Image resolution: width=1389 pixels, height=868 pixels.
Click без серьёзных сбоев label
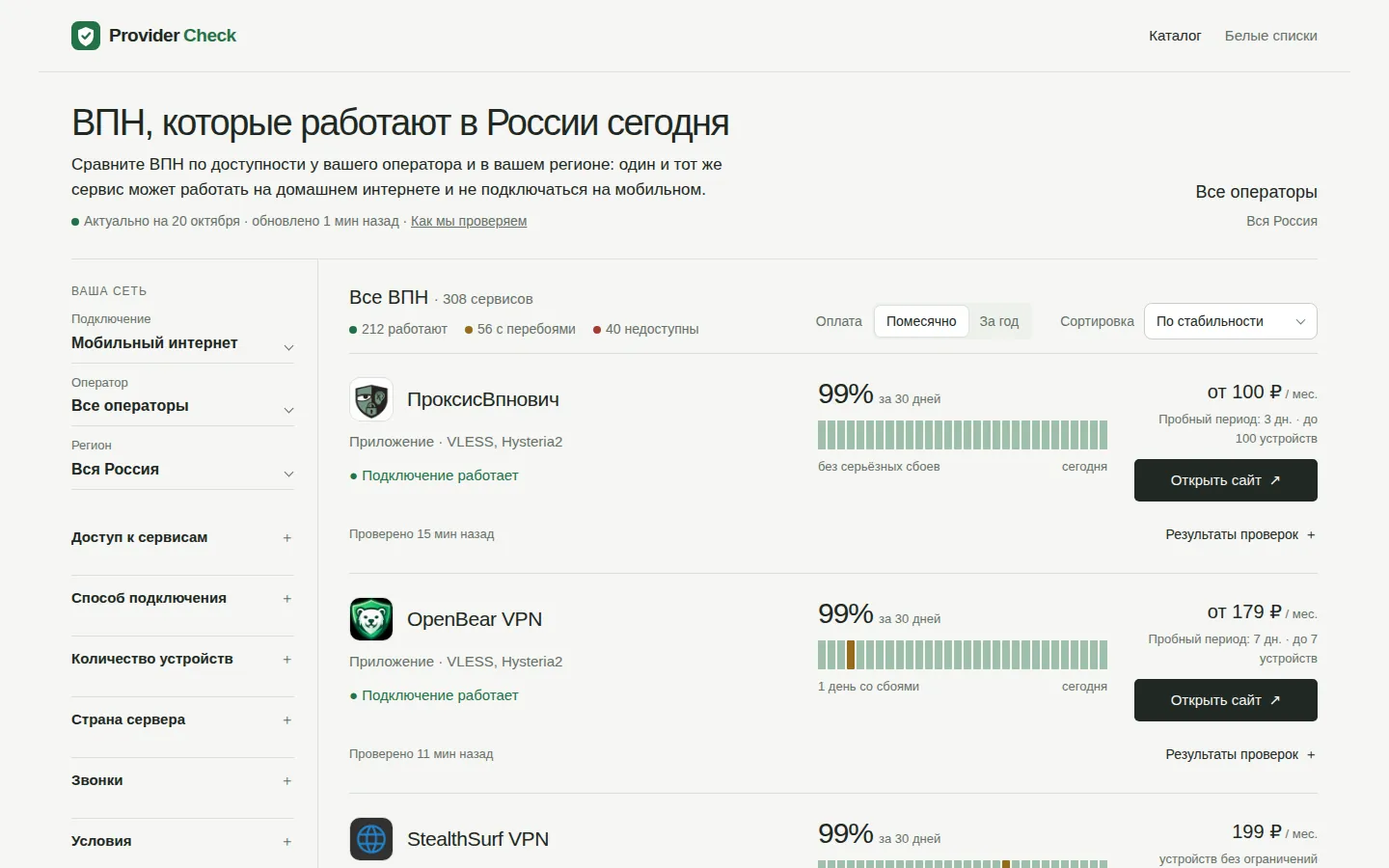point(879,467)
